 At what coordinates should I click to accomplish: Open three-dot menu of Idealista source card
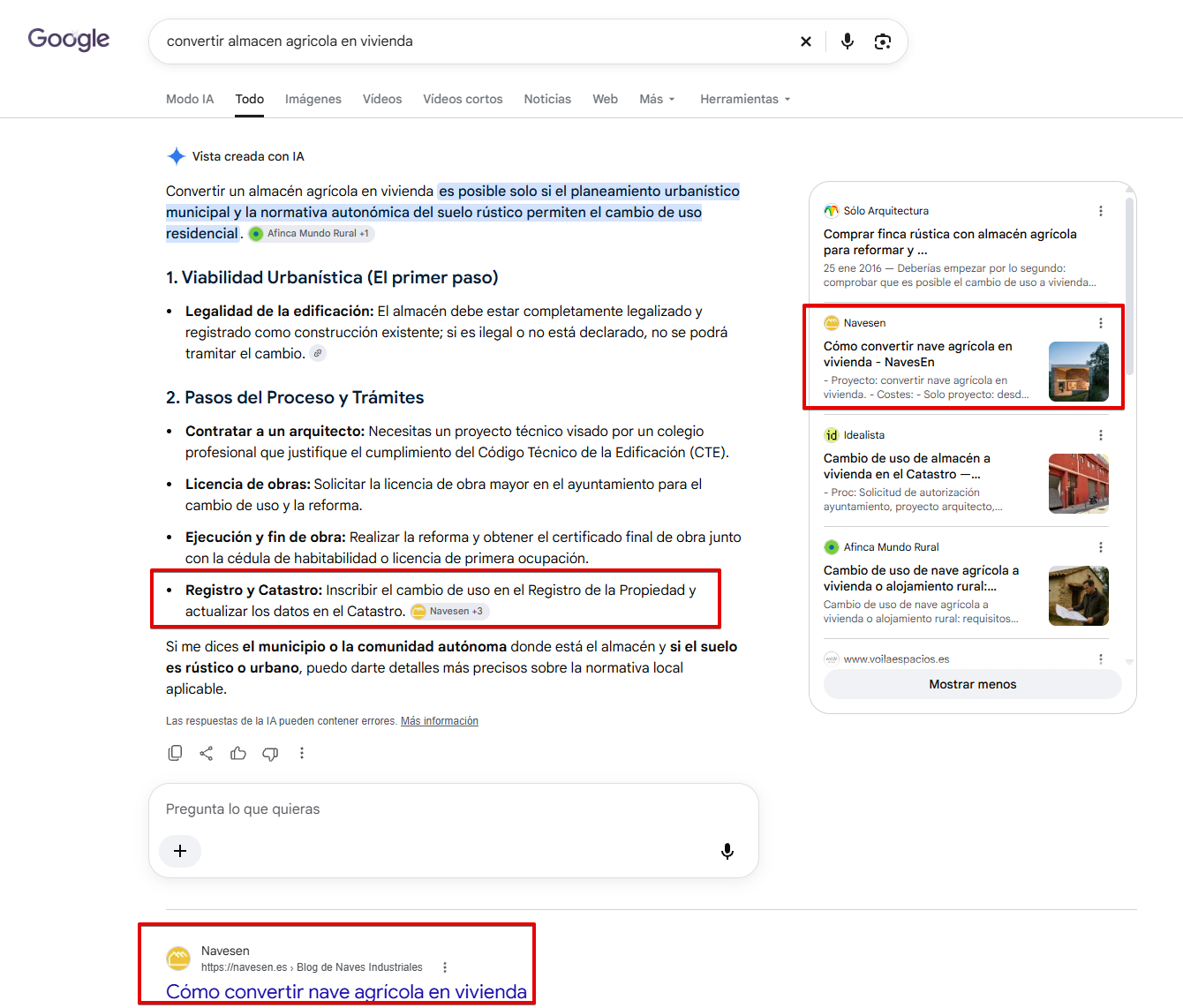(1101, 435)
